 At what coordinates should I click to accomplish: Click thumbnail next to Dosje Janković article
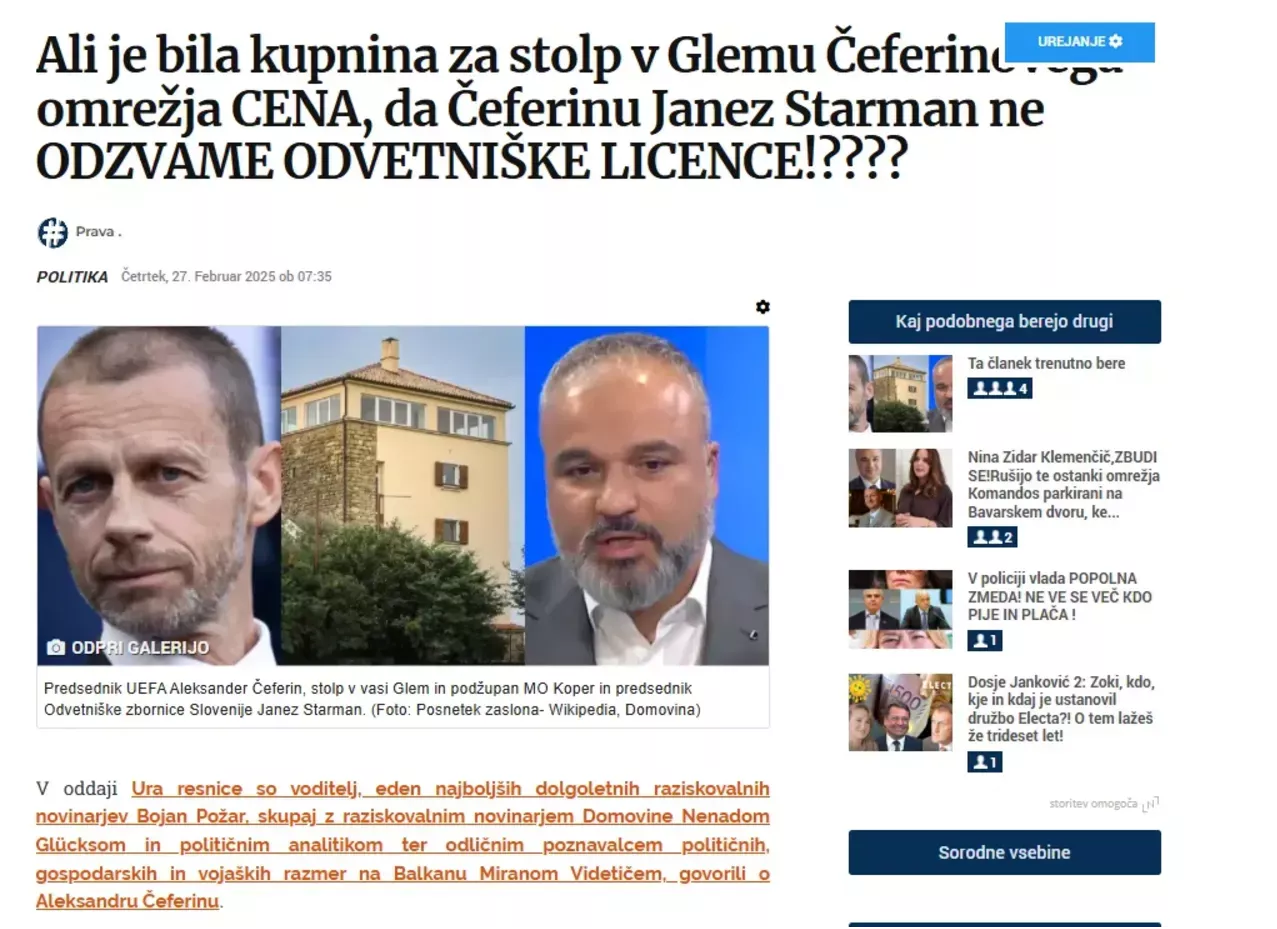(x=900, y=712)
